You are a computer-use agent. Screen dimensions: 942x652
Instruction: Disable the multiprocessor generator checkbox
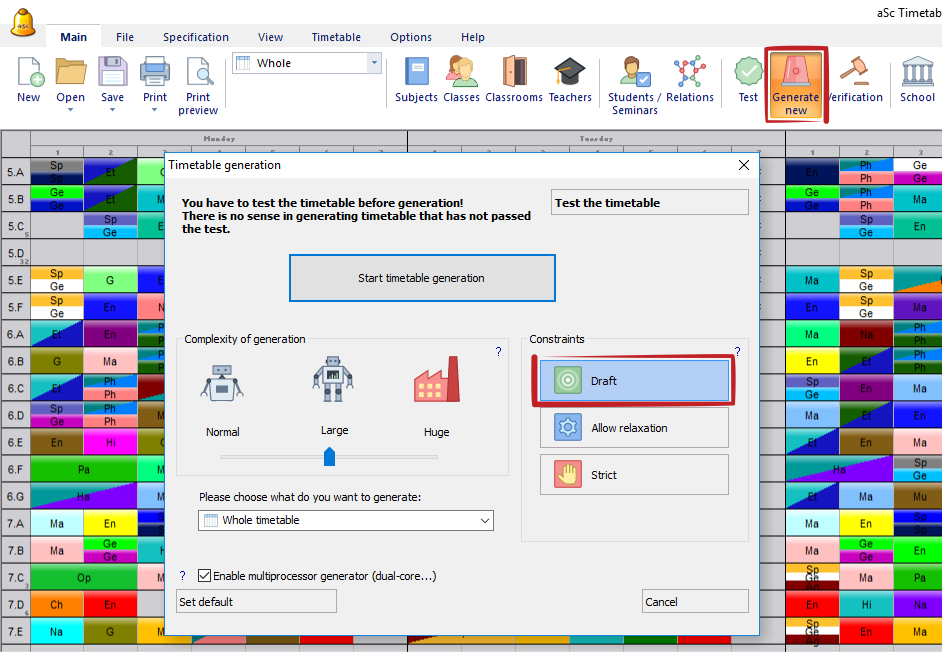point(205,576)
